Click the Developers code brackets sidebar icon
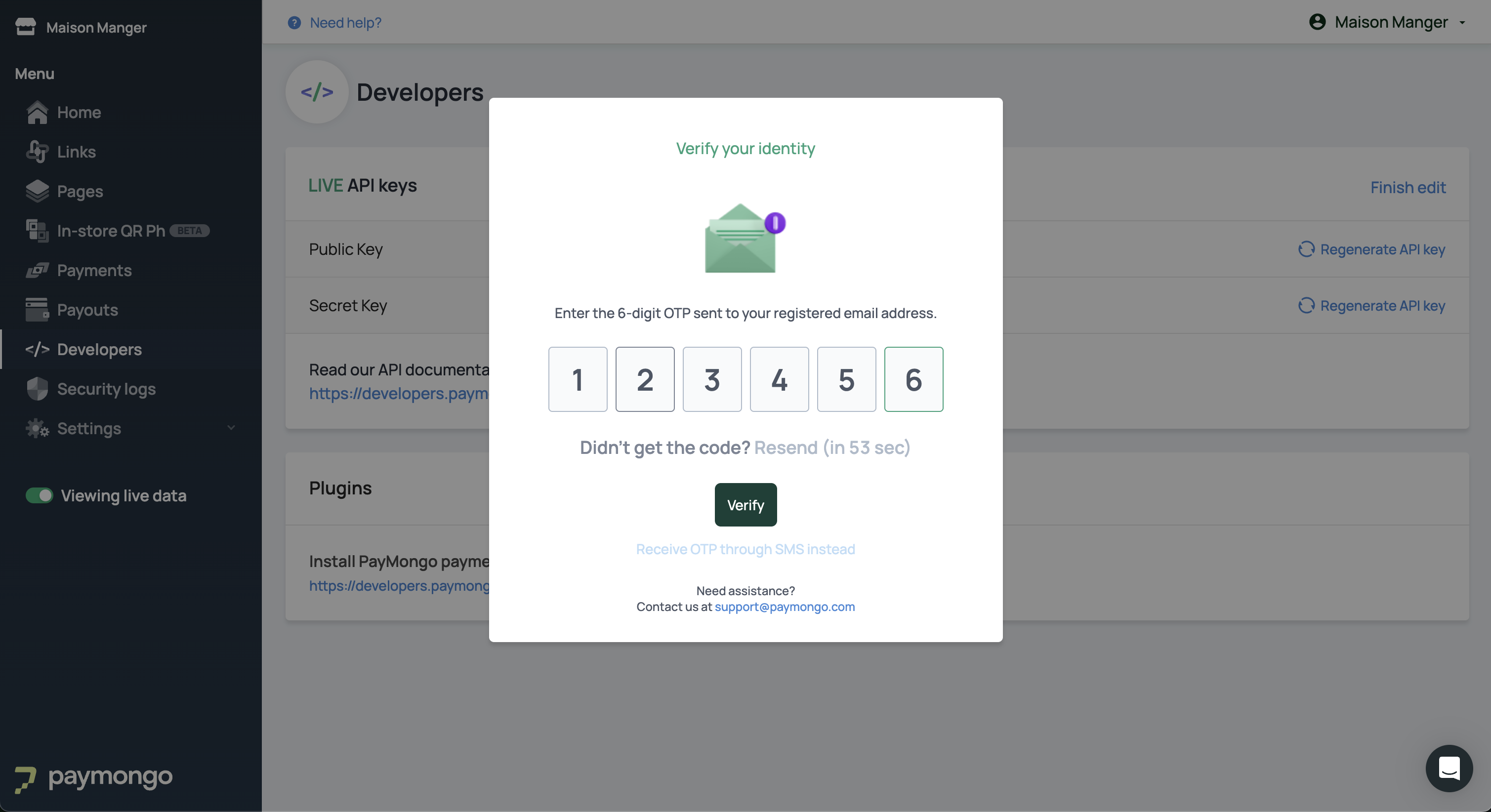 (x=37, y=349)
